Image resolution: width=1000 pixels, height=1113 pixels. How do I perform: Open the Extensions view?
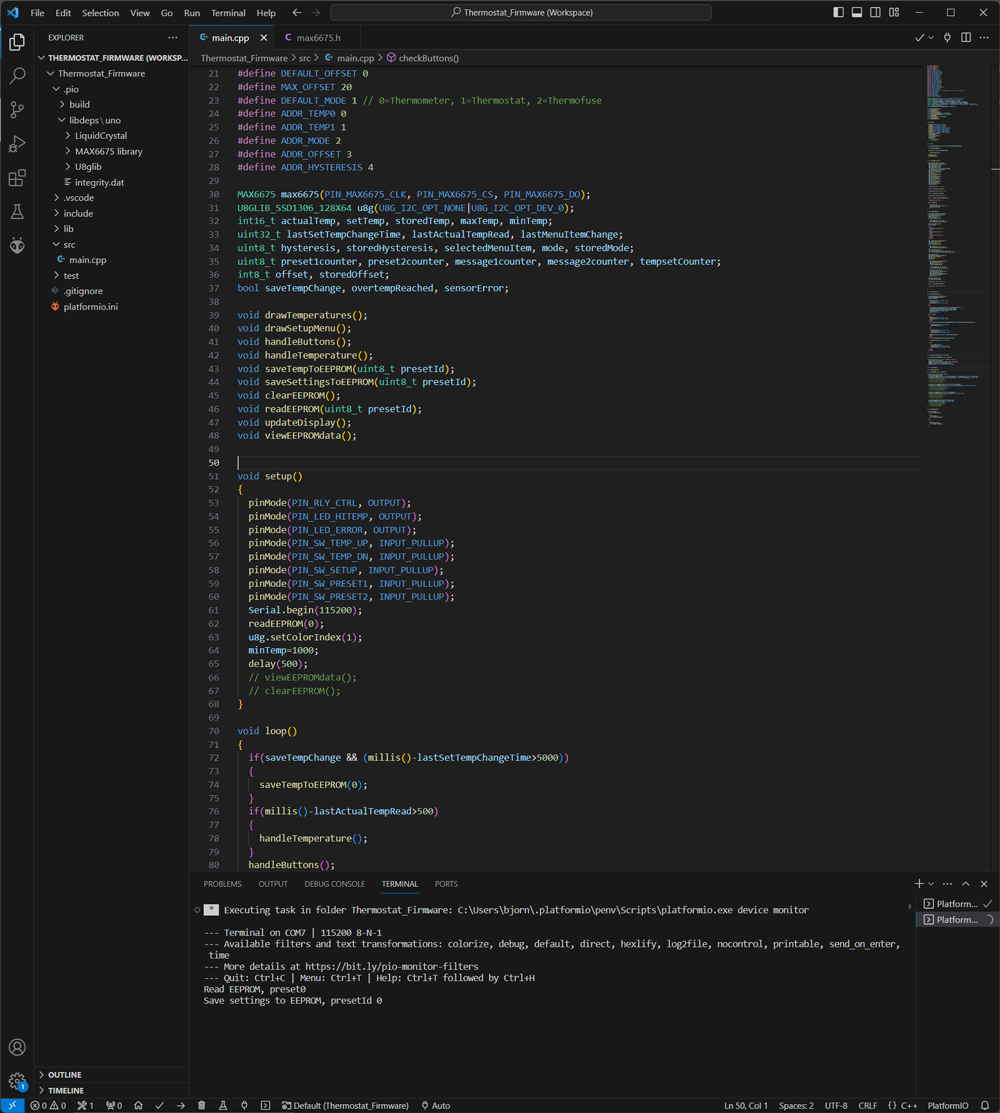click(x=17, y=178)
